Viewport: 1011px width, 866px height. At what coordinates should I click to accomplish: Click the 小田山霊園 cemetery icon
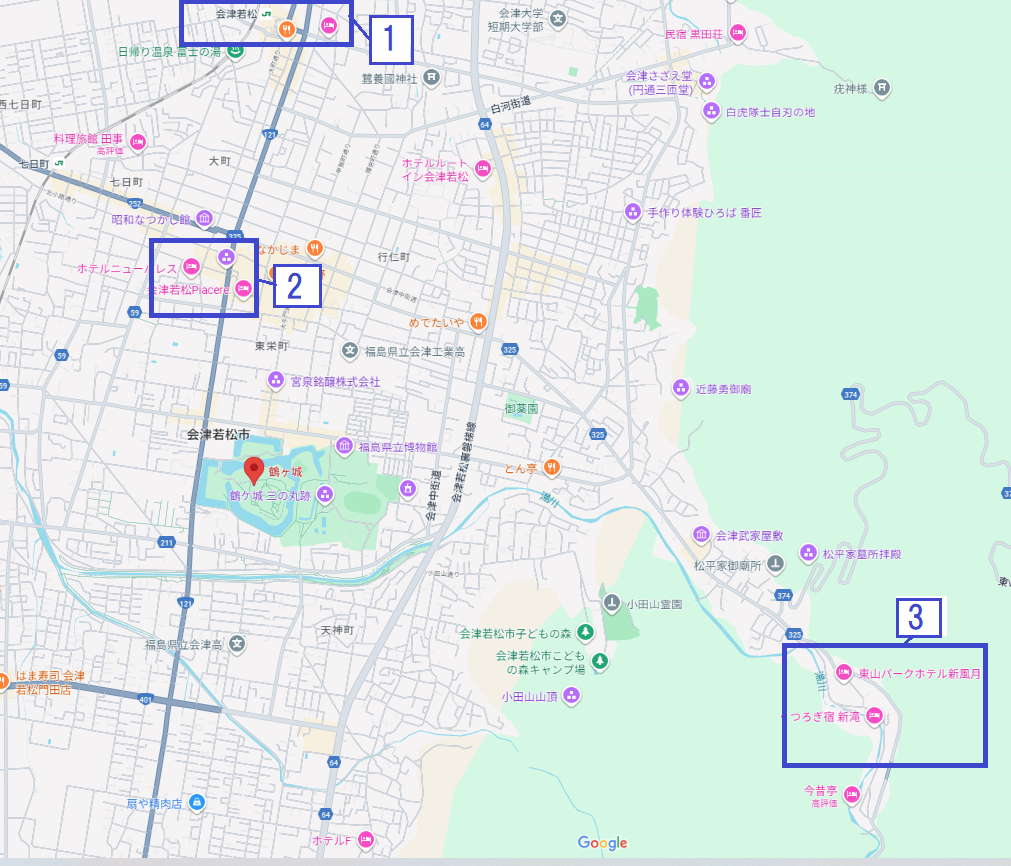(611, 604)
